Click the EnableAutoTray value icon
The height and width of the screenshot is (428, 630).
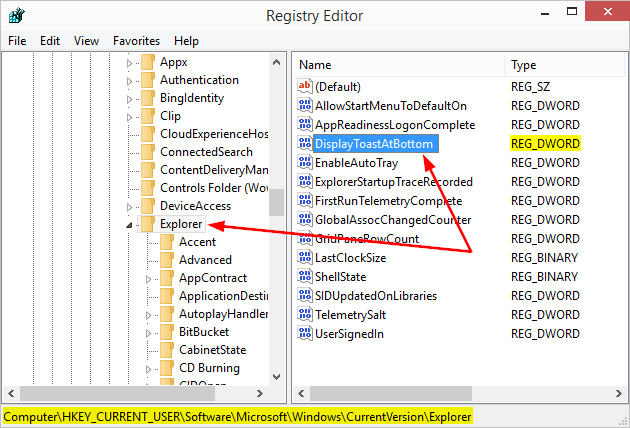[305, 163]
